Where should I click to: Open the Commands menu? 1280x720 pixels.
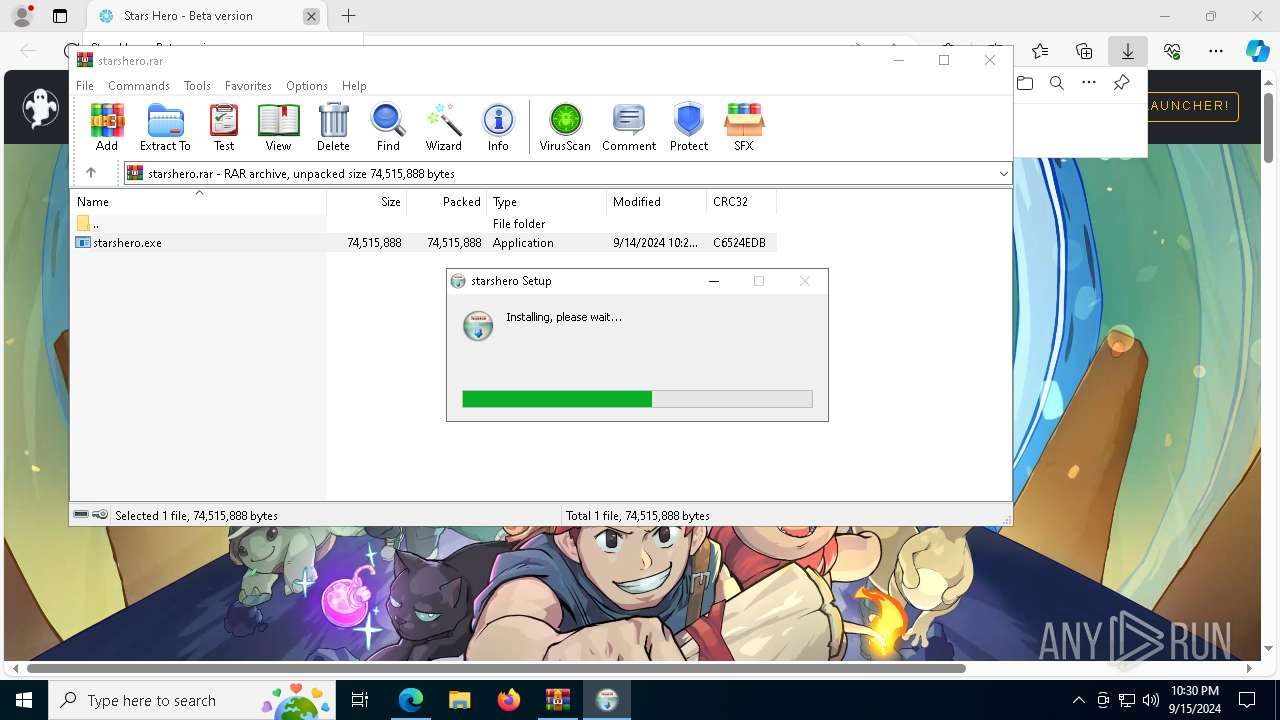(x=139, y=86)
